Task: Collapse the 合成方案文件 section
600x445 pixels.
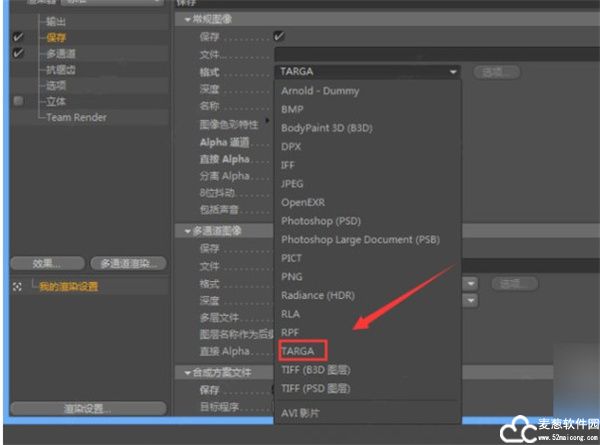Action: [181, 372]
